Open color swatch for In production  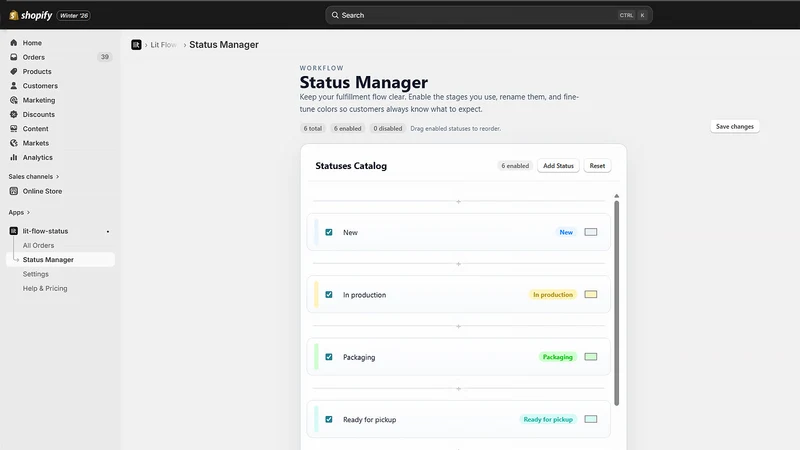[590, 294]
